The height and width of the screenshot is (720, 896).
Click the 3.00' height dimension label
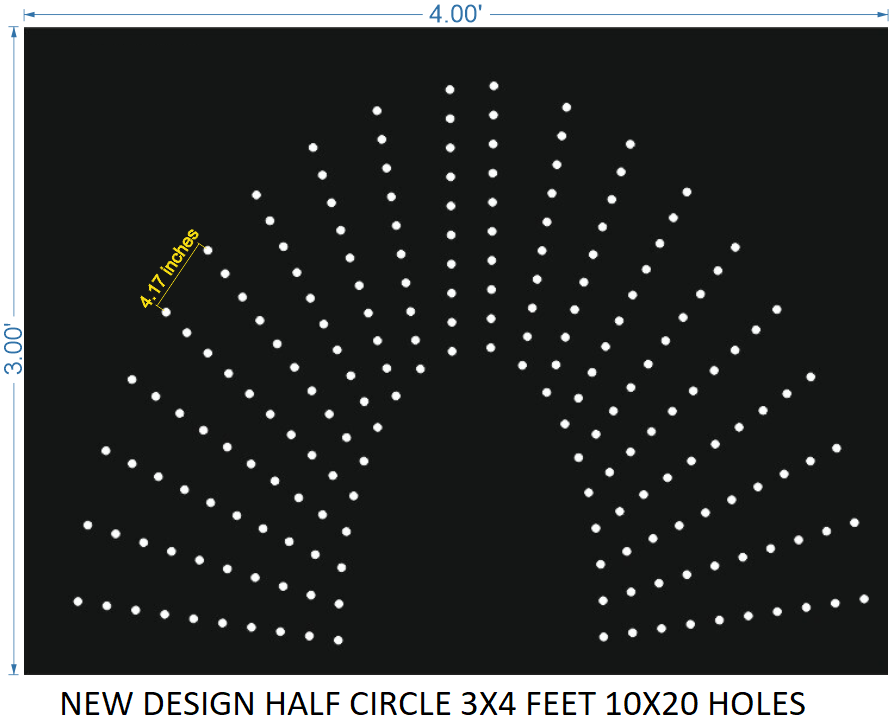(14, 350)
